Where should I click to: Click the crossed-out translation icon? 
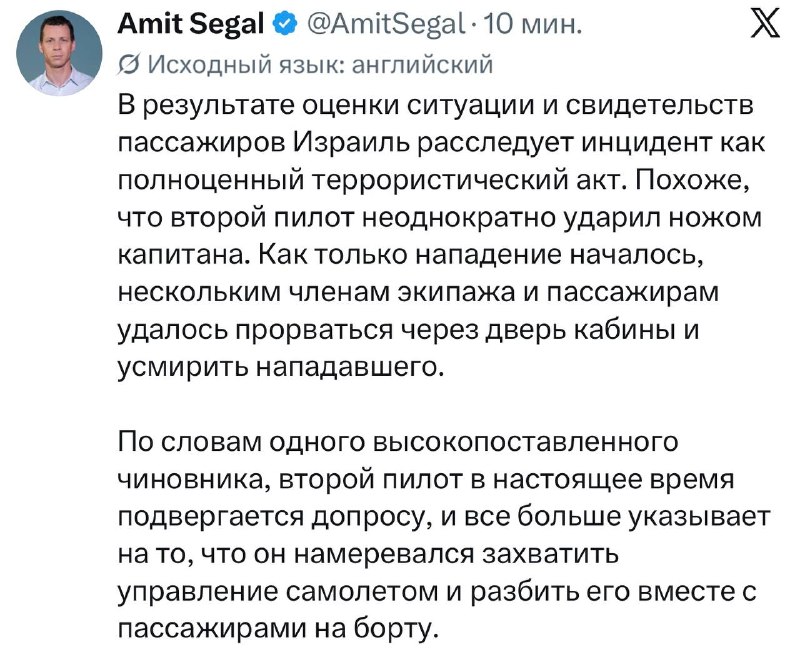(128, 66)
